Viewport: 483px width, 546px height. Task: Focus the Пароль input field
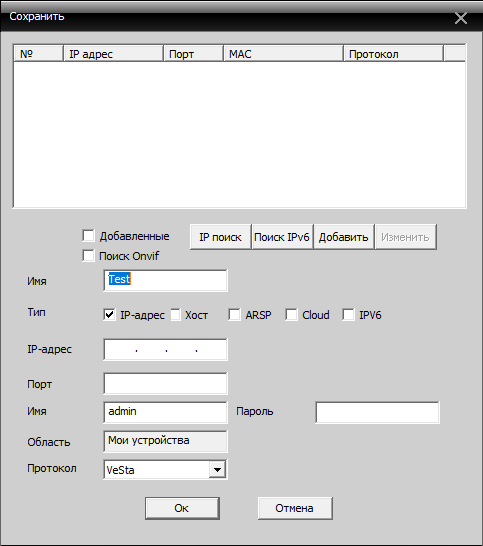(377, 412)
